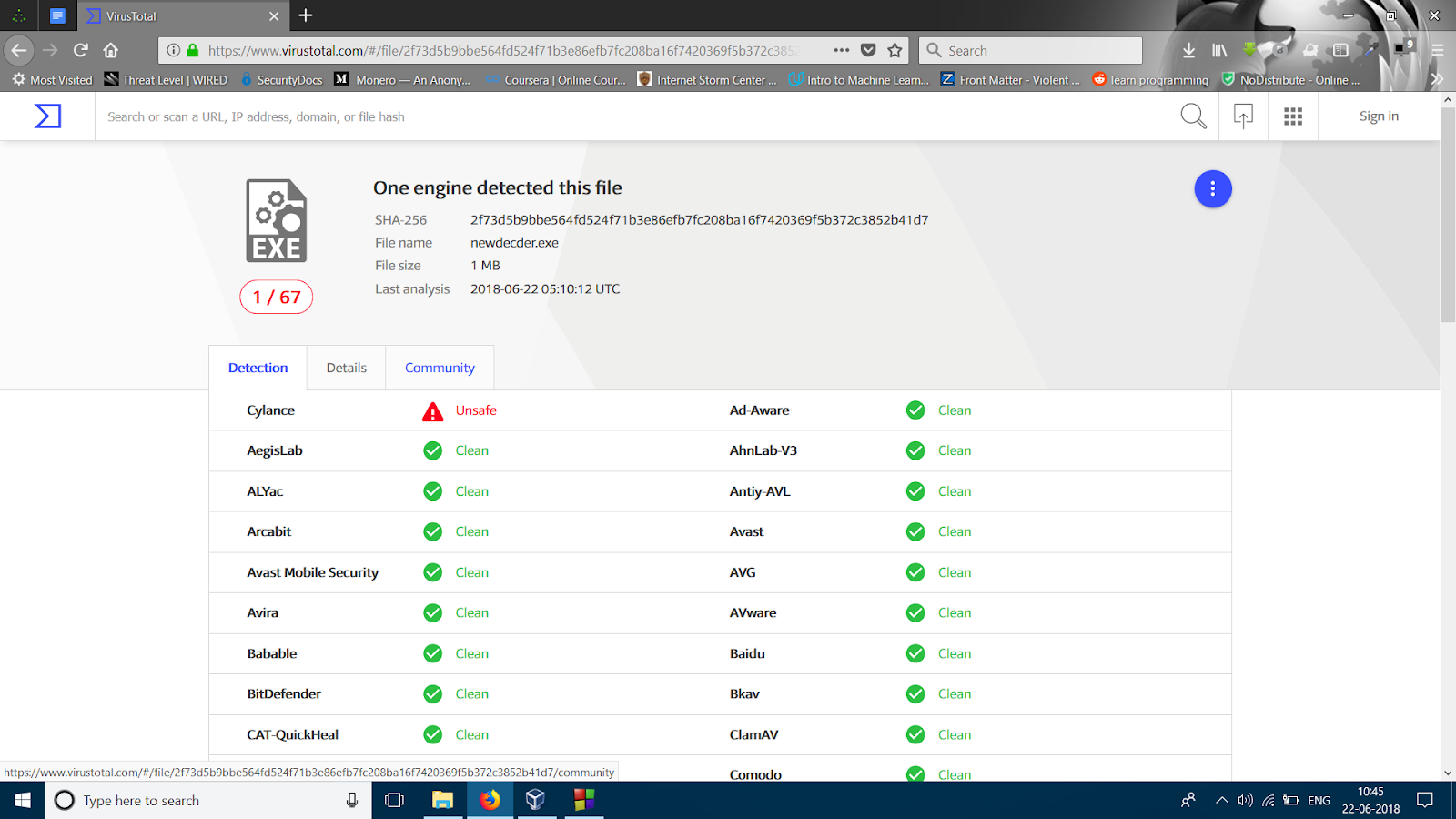Show site information icon in address bar
This screenshot has height=819, width=1456.
click(x=174, y=50)
